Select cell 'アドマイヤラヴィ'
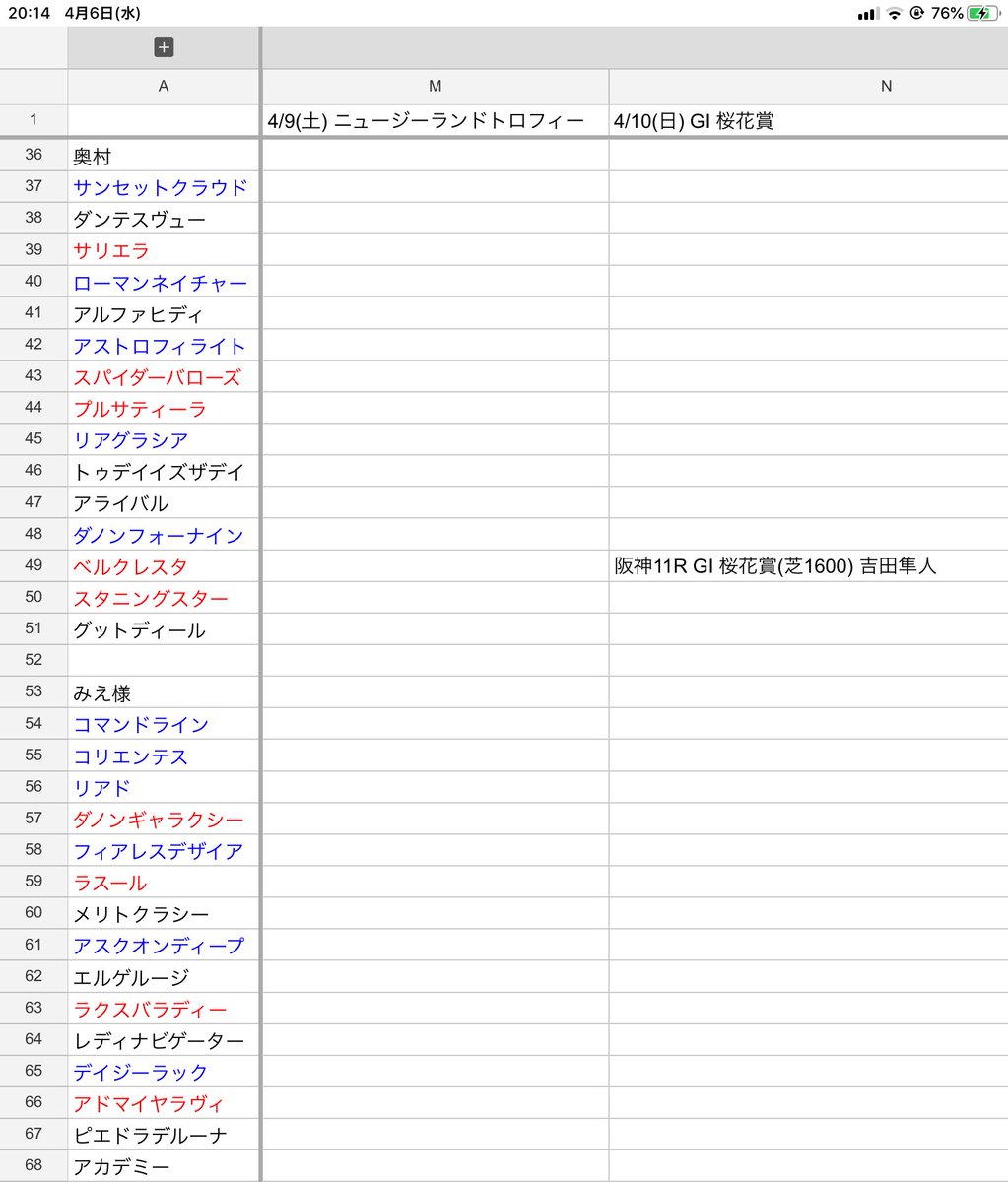1008x1182 pixels. pyautogui.click(x=164, y=1103)
